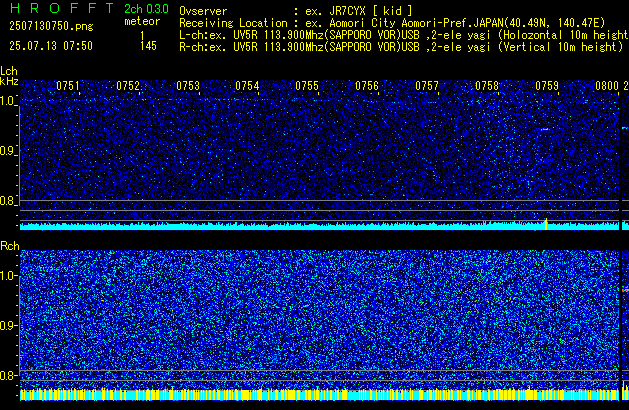The height and width of the screenshot is (410, 629).
Task: Click the Lch 0.9 kHz axis label
Action: coord(8,151)
